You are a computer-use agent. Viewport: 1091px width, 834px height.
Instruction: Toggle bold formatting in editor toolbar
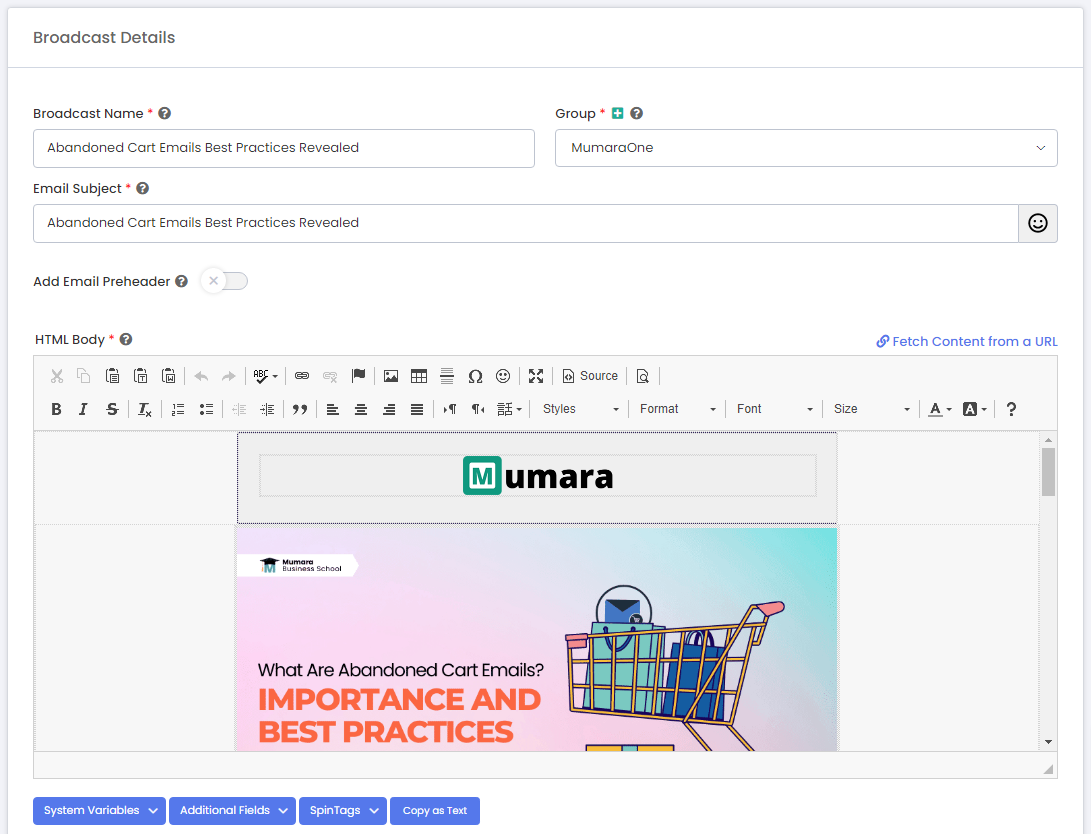tap(56, 409)
